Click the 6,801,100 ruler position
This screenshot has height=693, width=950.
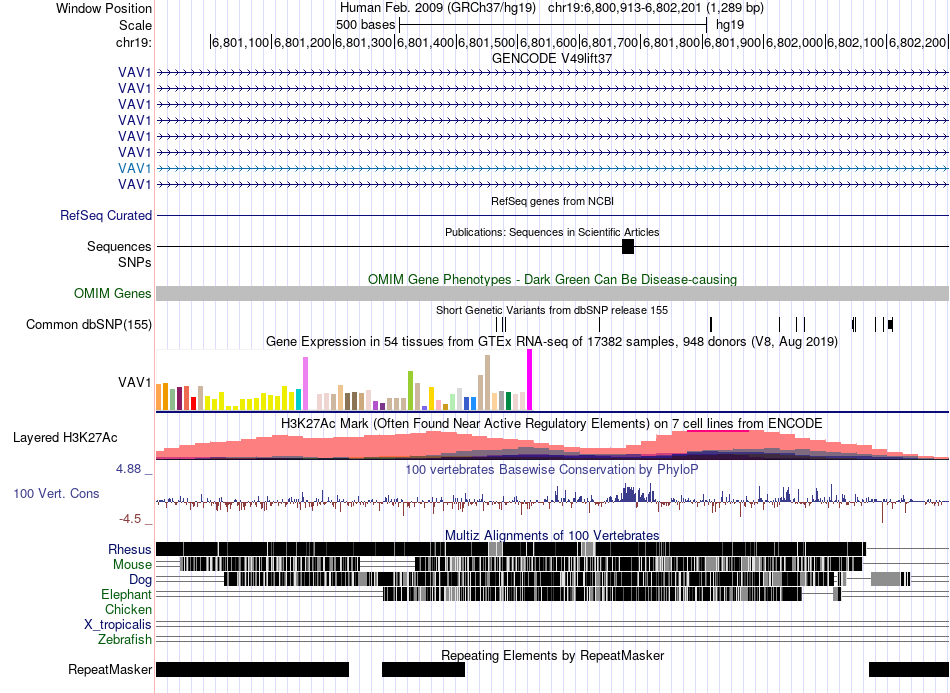(x=240, y=42)
